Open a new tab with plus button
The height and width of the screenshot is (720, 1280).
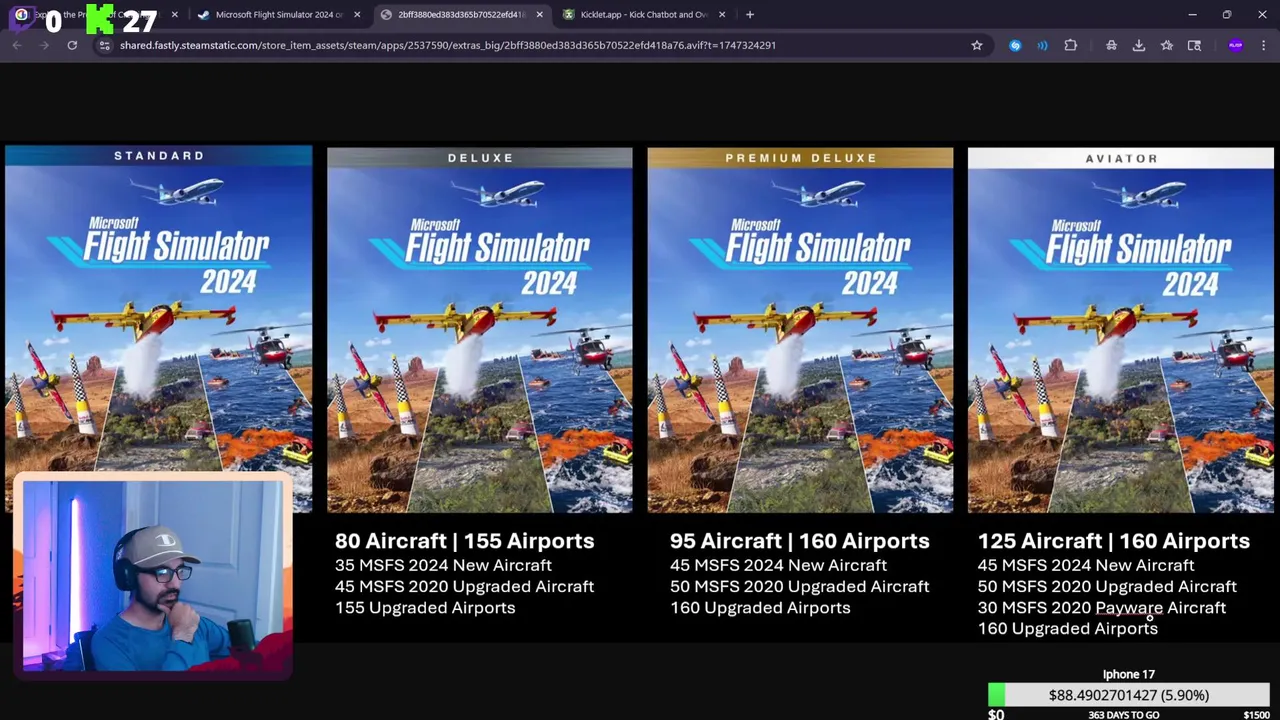pyautogui.click(x=750, y=14)
